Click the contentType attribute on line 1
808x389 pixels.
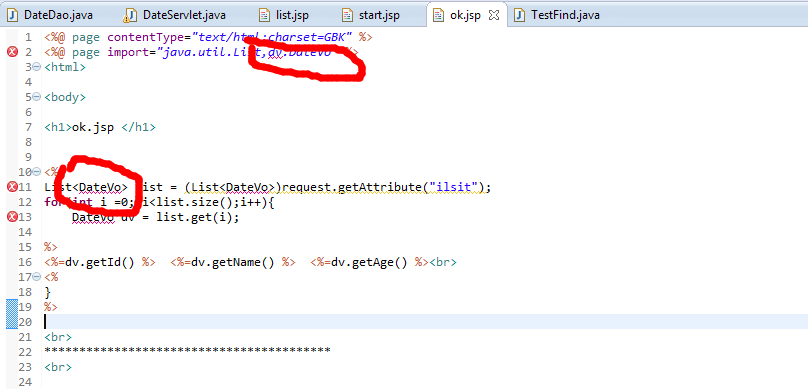point(146,37)
